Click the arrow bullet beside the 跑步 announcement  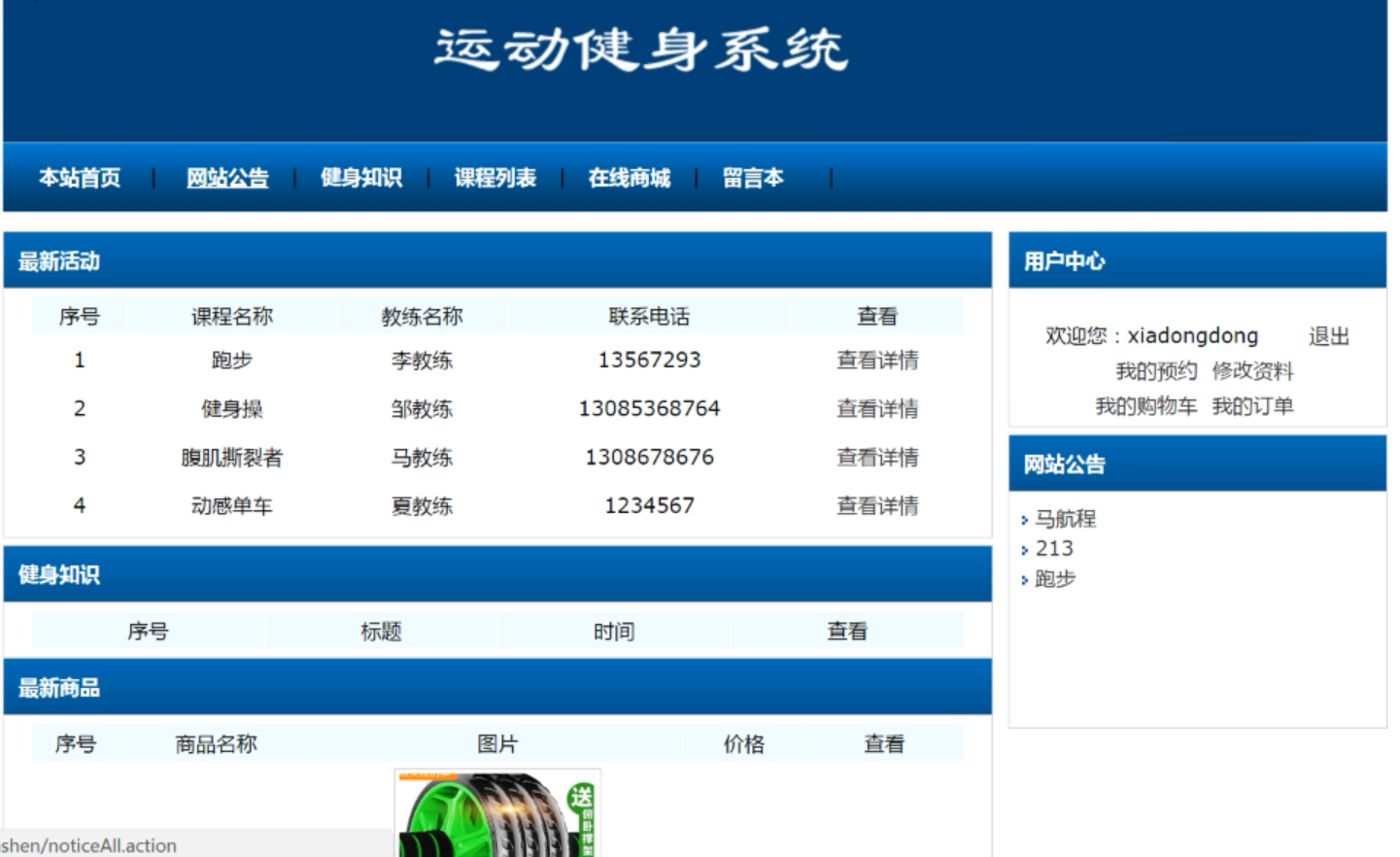coord(1024,581)
